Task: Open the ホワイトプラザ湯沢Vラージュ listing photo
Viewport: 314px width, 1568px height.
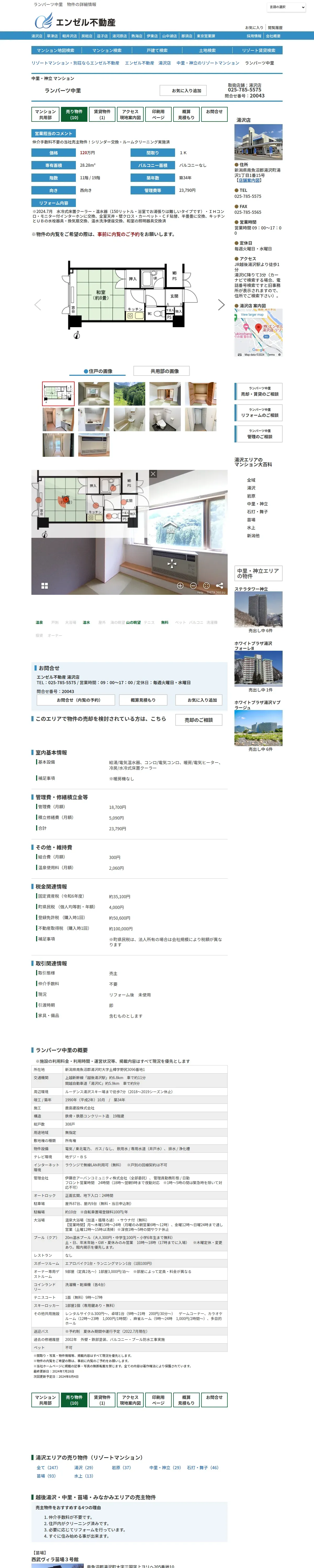Action: [x=259, y=728]
